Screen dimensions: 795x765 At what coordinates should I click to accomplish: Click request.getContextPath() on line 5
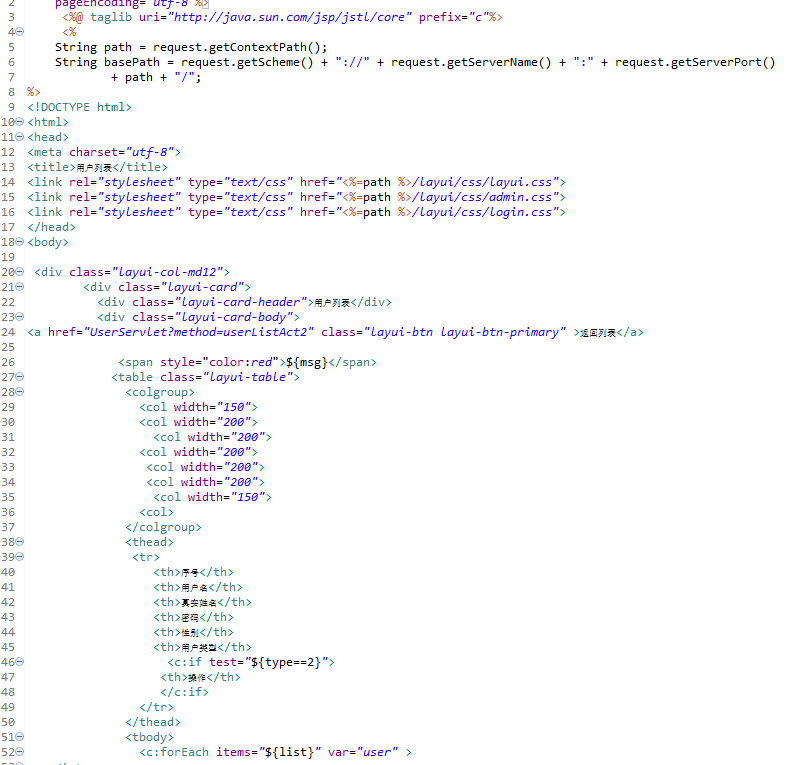237,47
